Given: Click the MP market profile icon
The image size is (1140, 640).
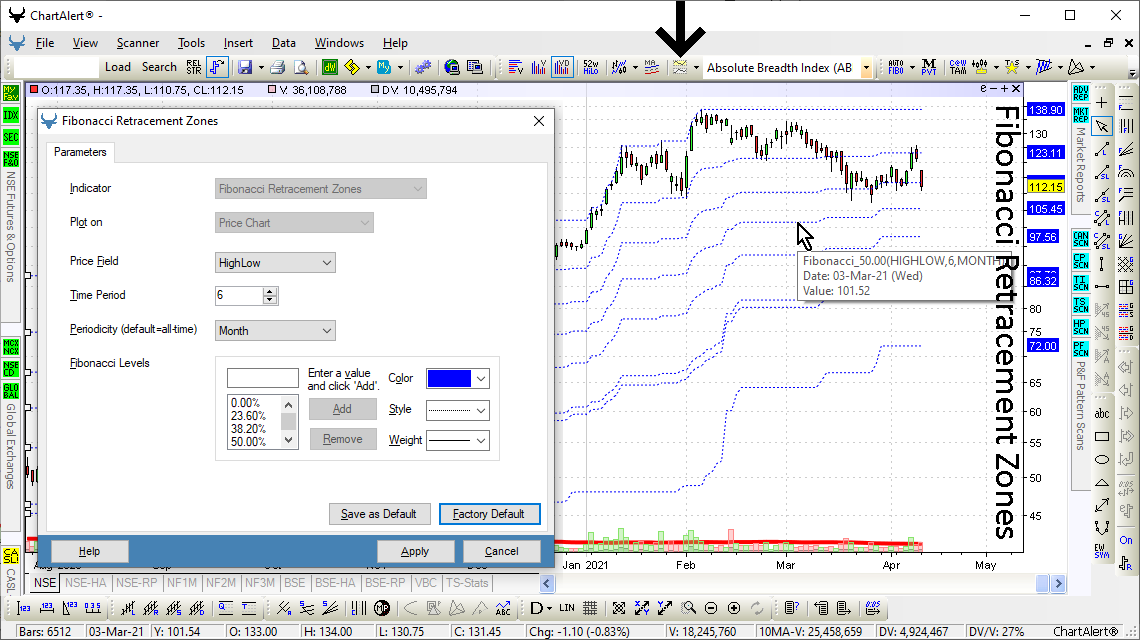Looking at the screenshot, I should pos(382,608).
